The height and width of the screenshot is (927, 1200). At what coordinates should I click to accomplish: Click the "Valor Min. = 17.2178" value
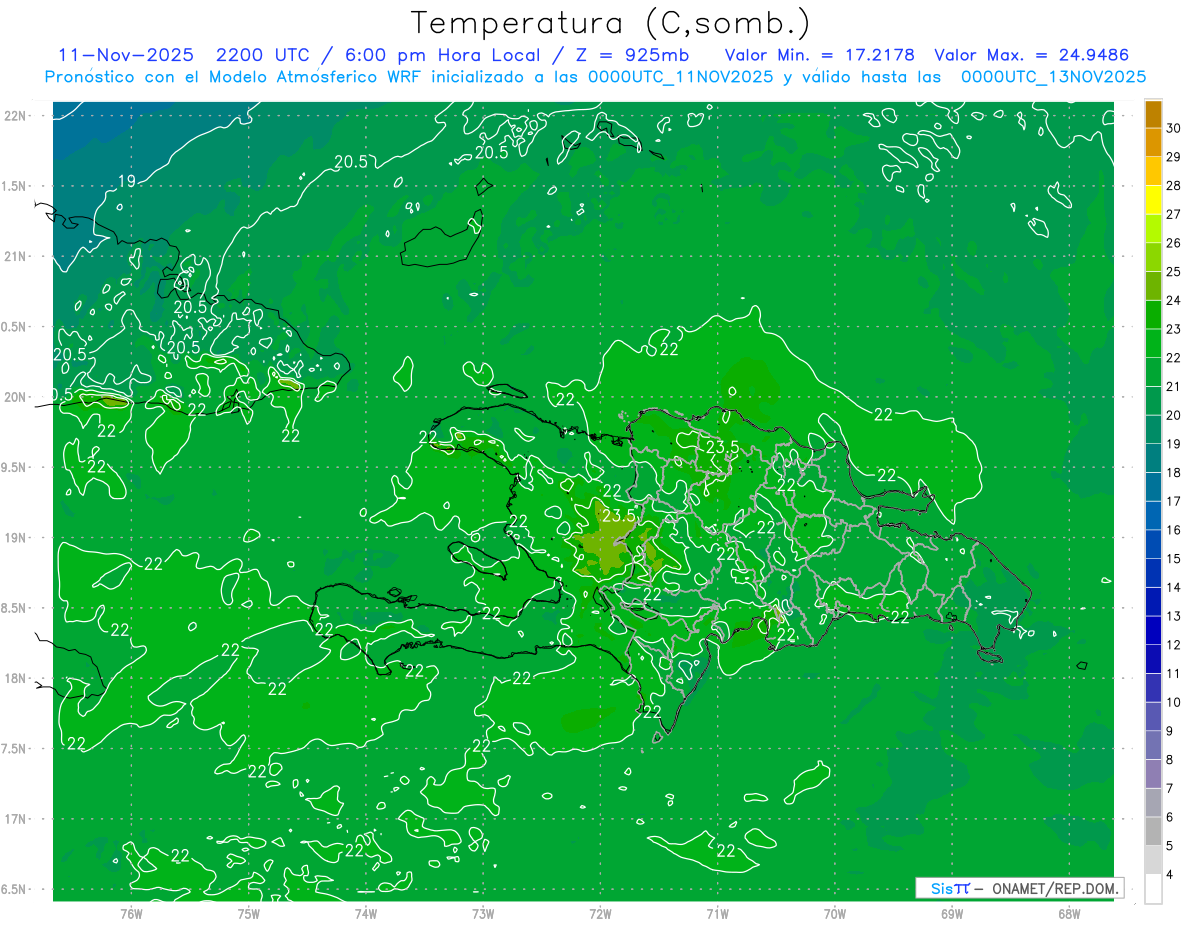[820, 55]
